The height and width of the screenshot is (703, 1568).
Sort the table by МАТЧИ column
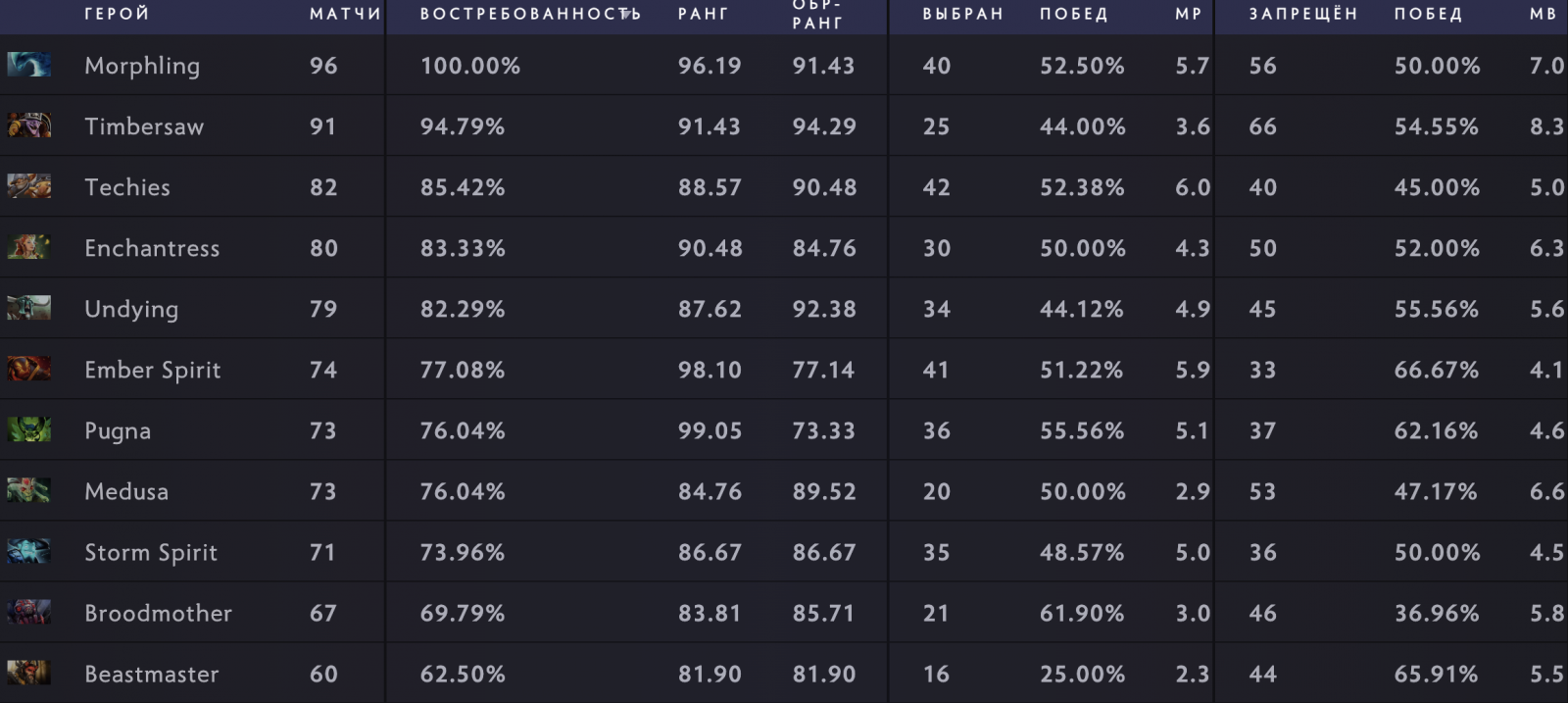point(345,14)
